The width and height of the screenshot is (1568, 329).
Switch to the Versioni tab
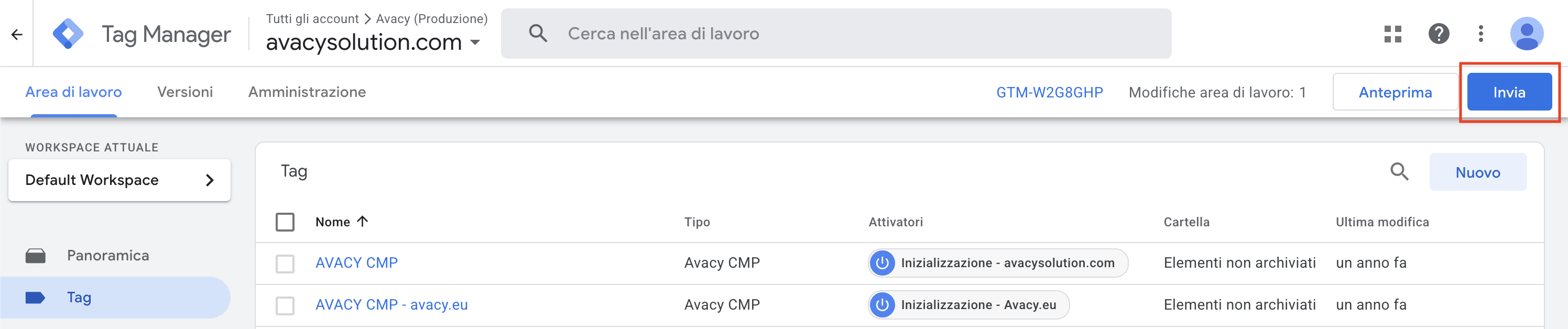click(x=185, y=92)
